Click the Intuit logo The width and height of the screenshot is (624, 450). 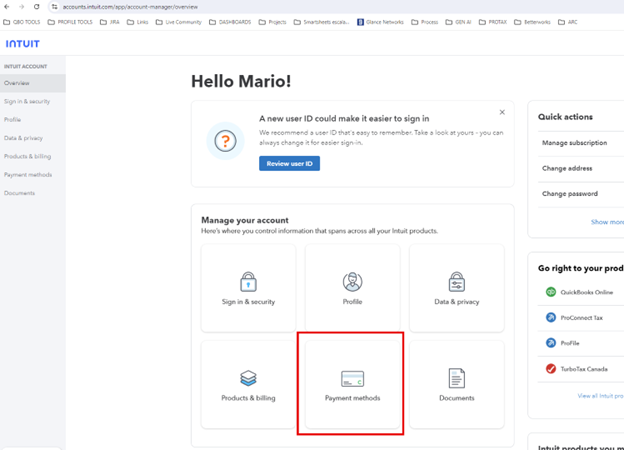23,44
